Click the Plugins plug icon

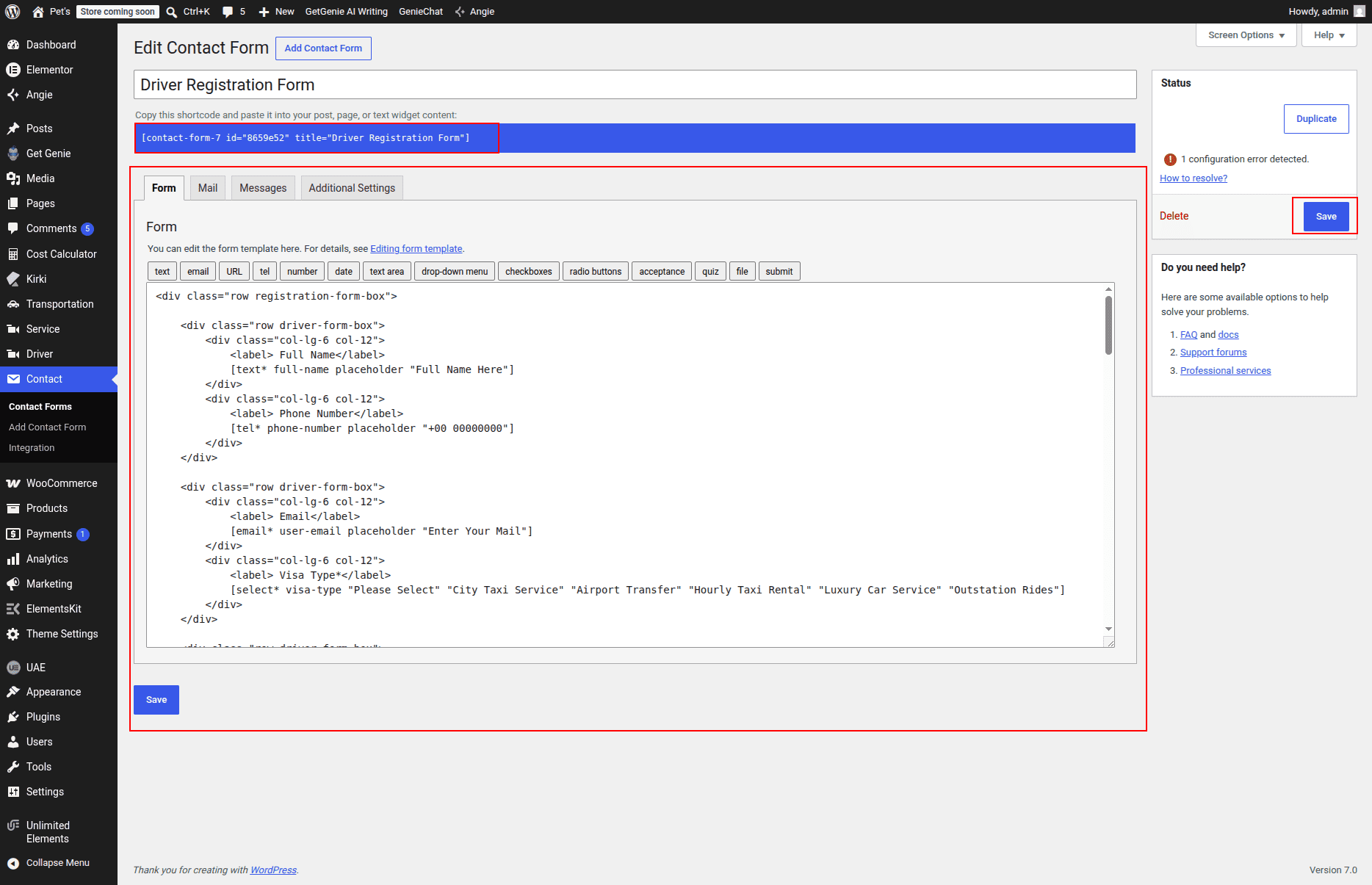pos(13,717)
